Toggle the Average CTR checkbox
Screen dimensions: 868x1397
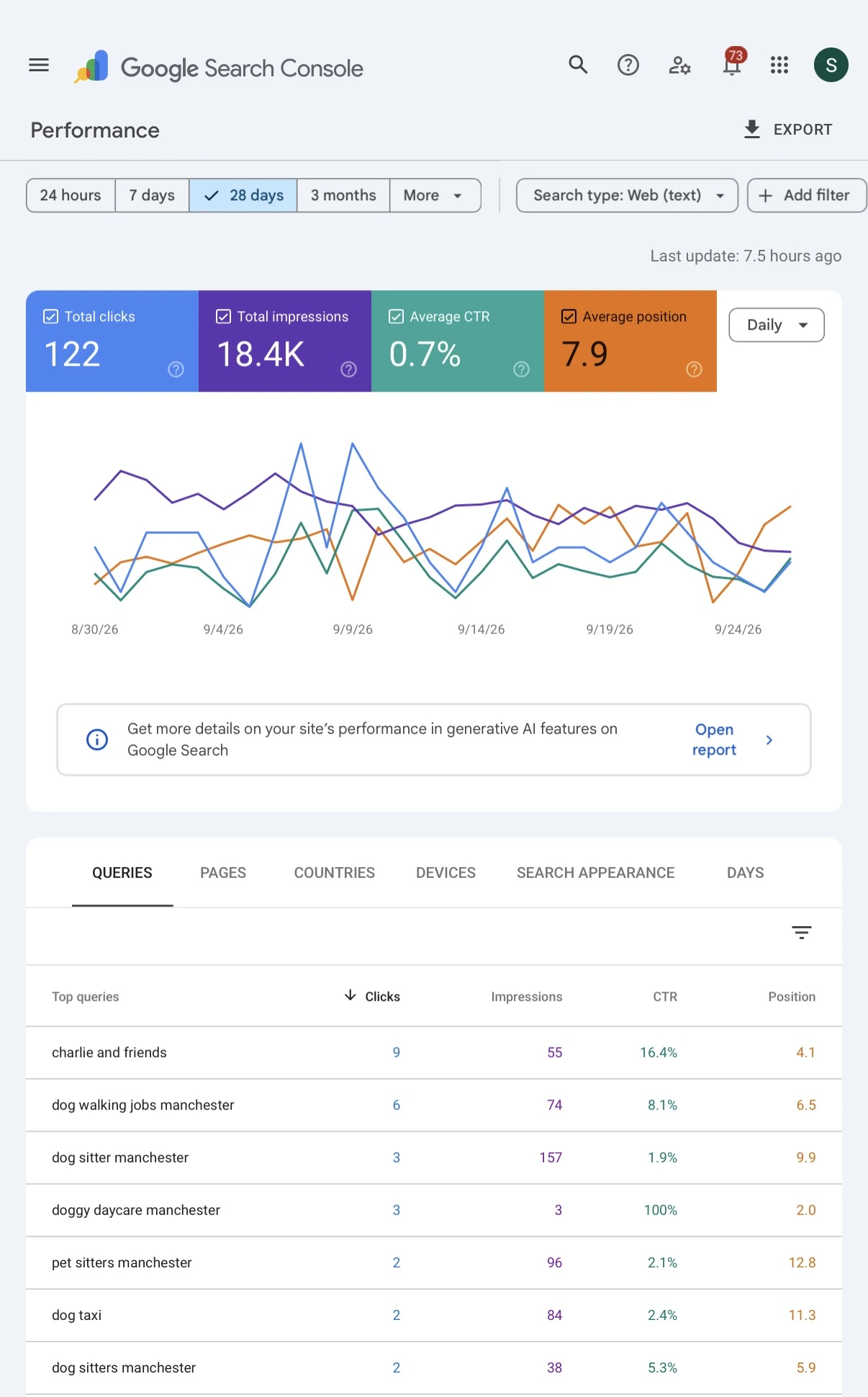tap(396, 317)
